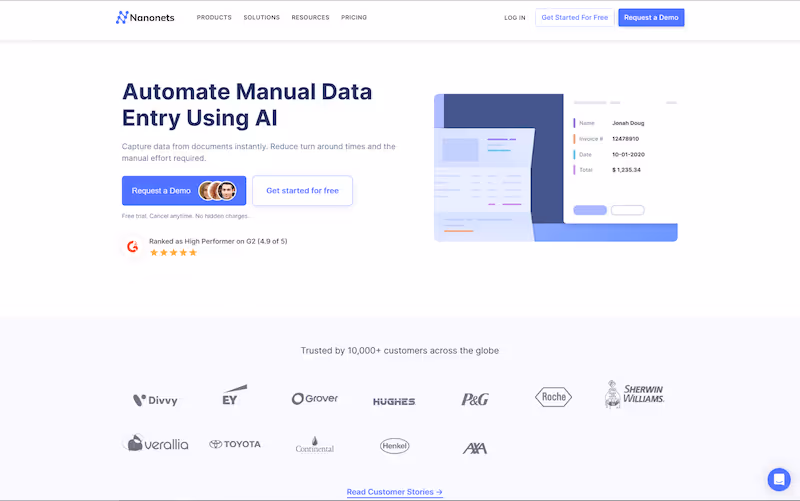Click the Verallia customer logo
Image resolution: width=800 pixels, height=501 pixels.
[156, 443]
